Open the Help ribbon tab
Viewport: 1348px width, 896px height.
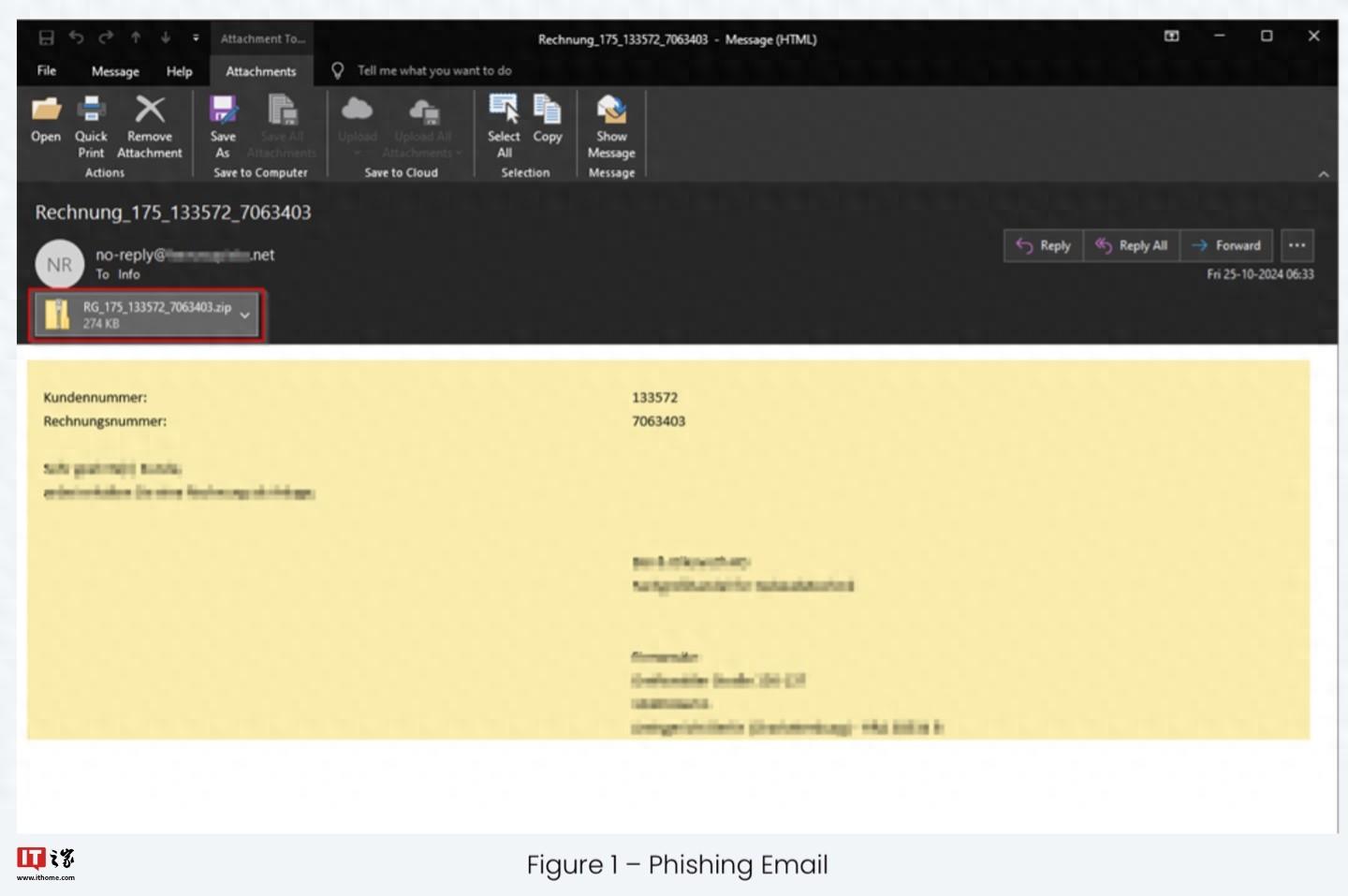180,71
